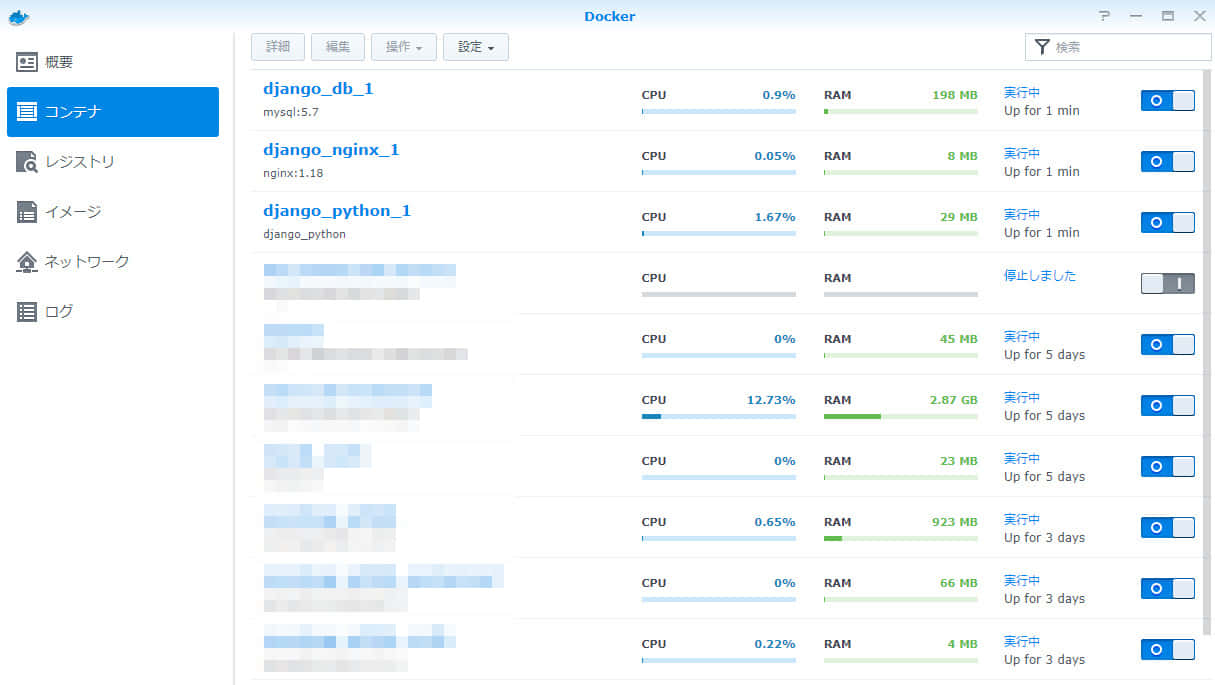Screen dimensions: 1215x685
Task: Select the レジストリ registry icon in sidebar
Action: pyautogui.click(x=29, y=161)
